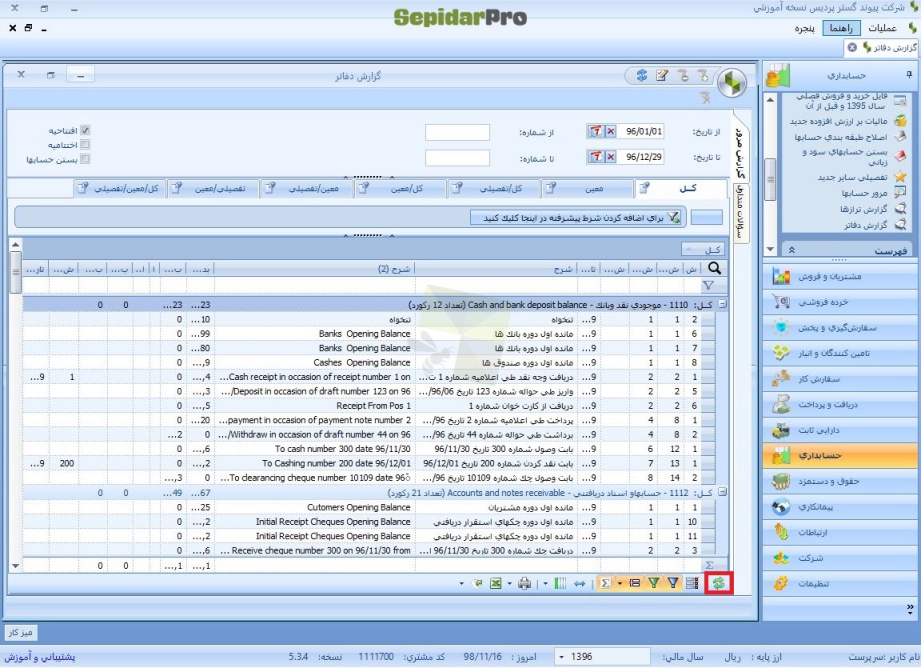Switch to the معین tab
Image resolution: width=921 pixels, height=668 pixels.
(x=587, y=189)
